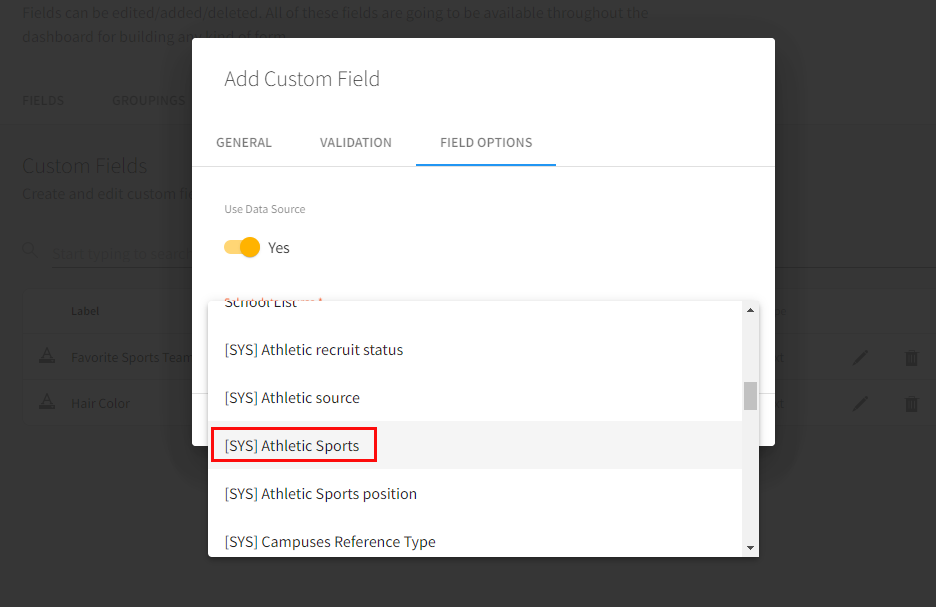Click field type icon beside Hair Color
Image resolution: width=936 pixels, height=607 pixels.
[x=46, y=403]
